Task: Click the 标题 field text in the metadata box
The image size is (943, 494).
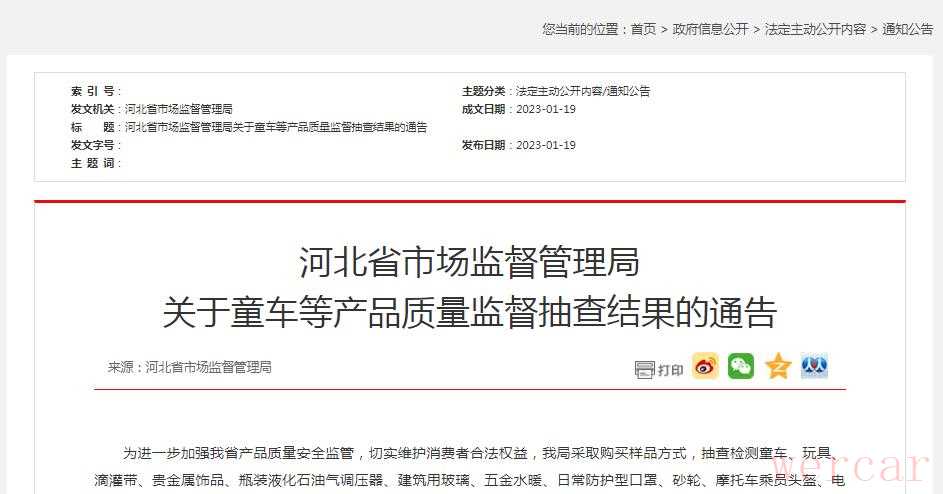Action: point(276,127)
